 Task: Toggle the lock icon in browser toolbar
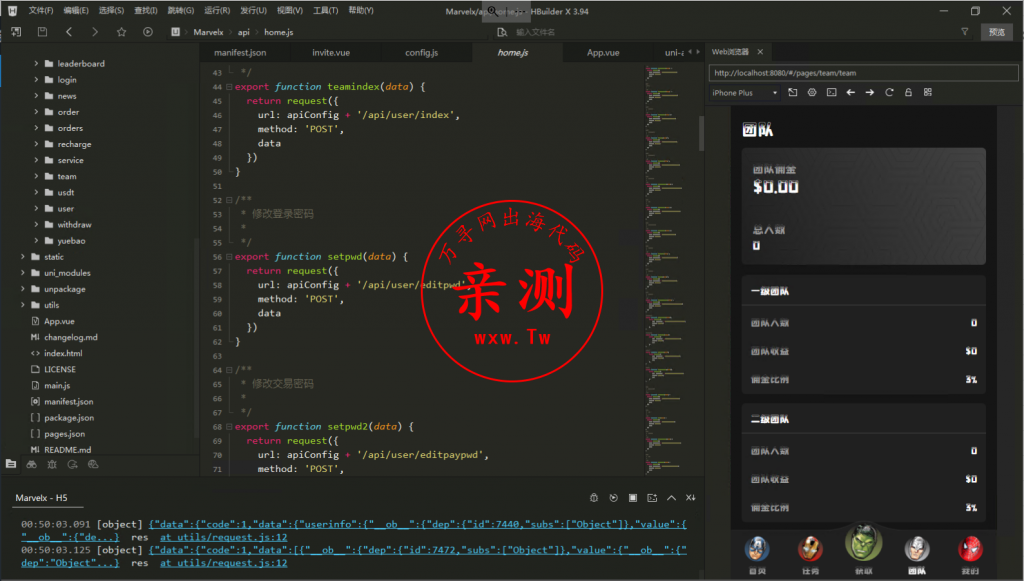(x=908, y=93)
